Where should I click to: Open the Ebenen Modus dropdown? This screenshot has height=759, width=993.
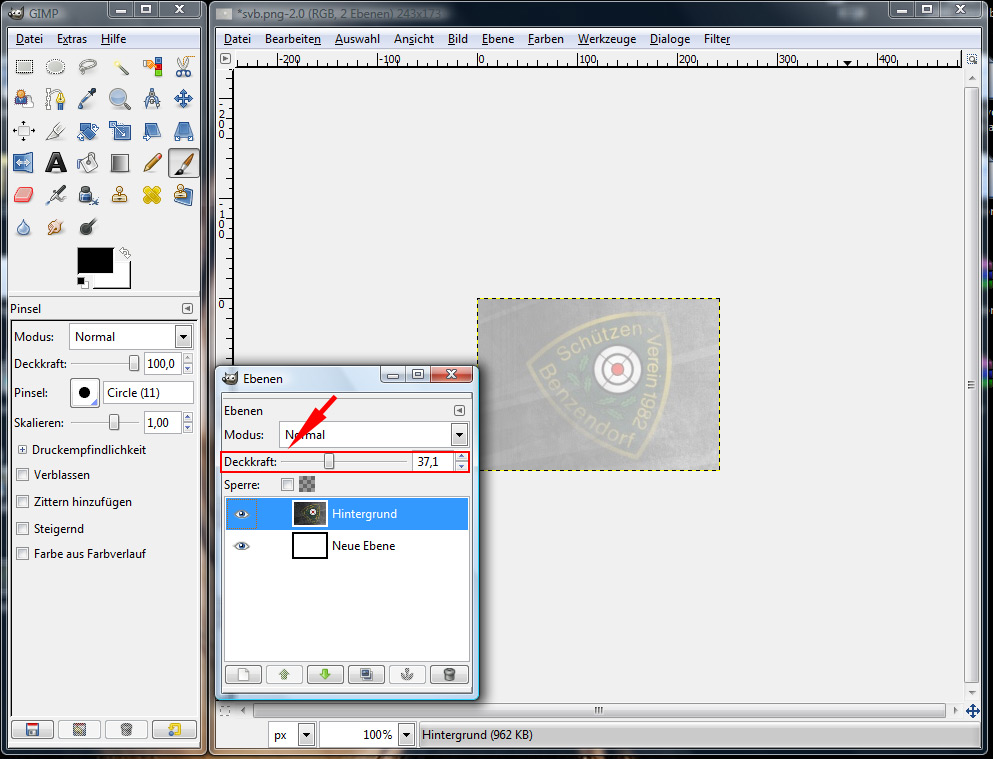click(459, 435)
